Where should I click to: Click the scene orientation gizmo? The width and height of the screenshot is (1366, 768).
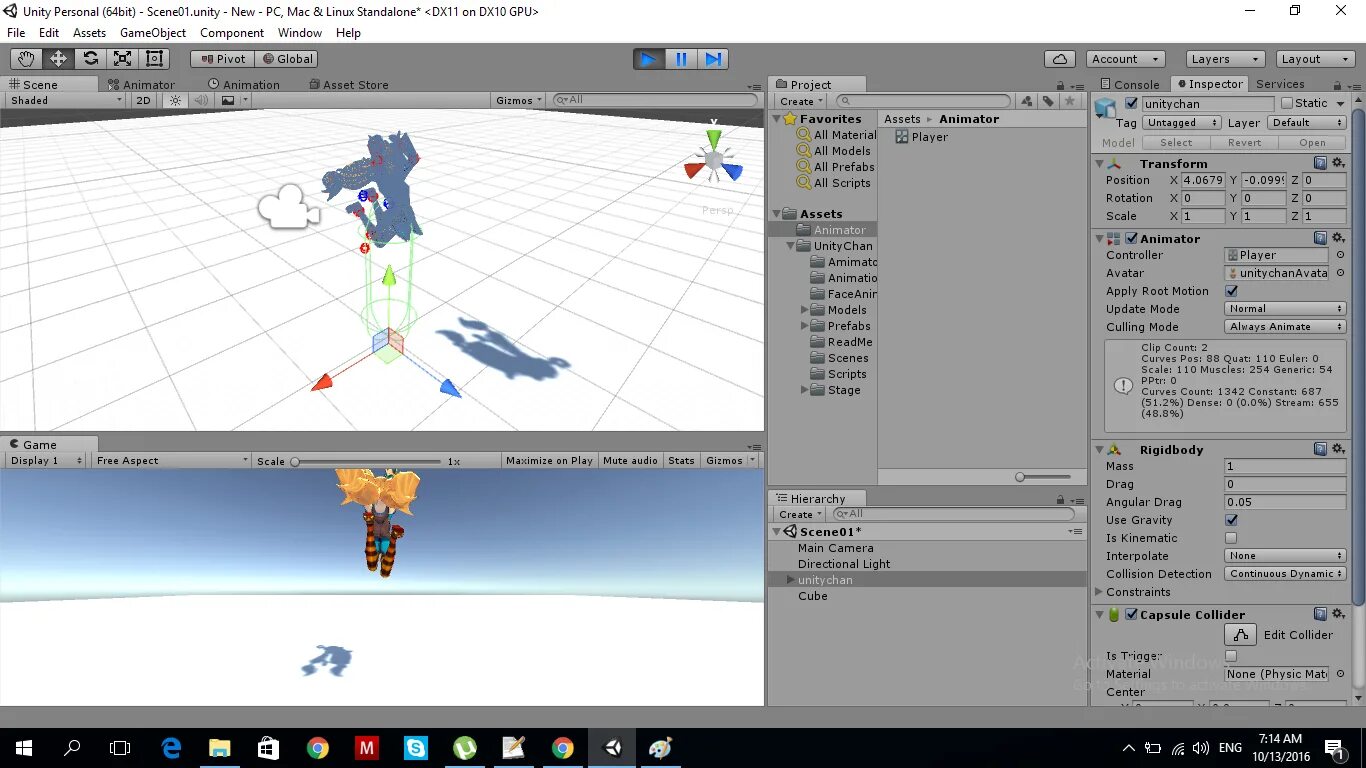pyautogui.click(x=714, y=160)
